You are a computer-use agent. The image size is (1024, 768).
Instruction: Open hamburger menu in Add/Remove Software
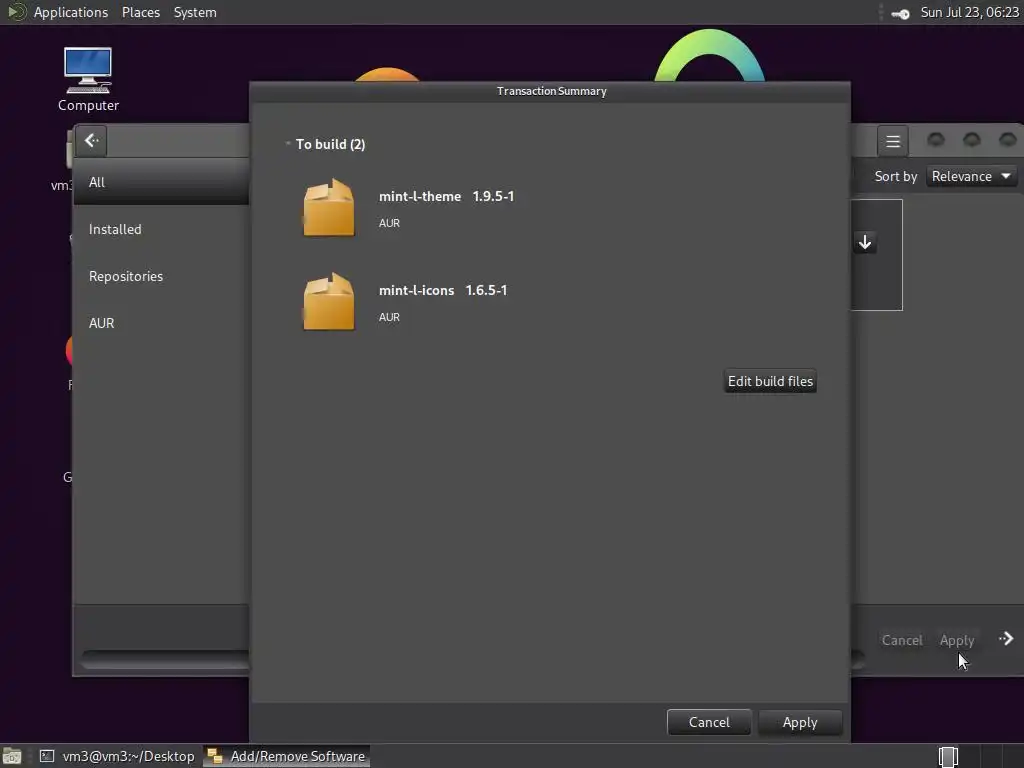point(893,141)
